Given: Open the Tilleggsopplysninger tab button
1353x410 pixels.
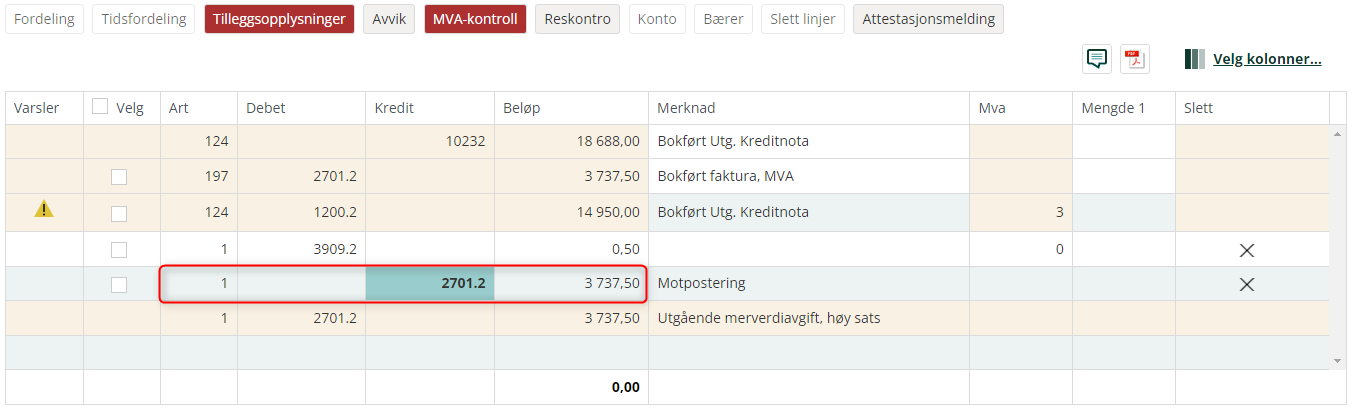Looking at the screenshot, I should click(x=279, y=19).
